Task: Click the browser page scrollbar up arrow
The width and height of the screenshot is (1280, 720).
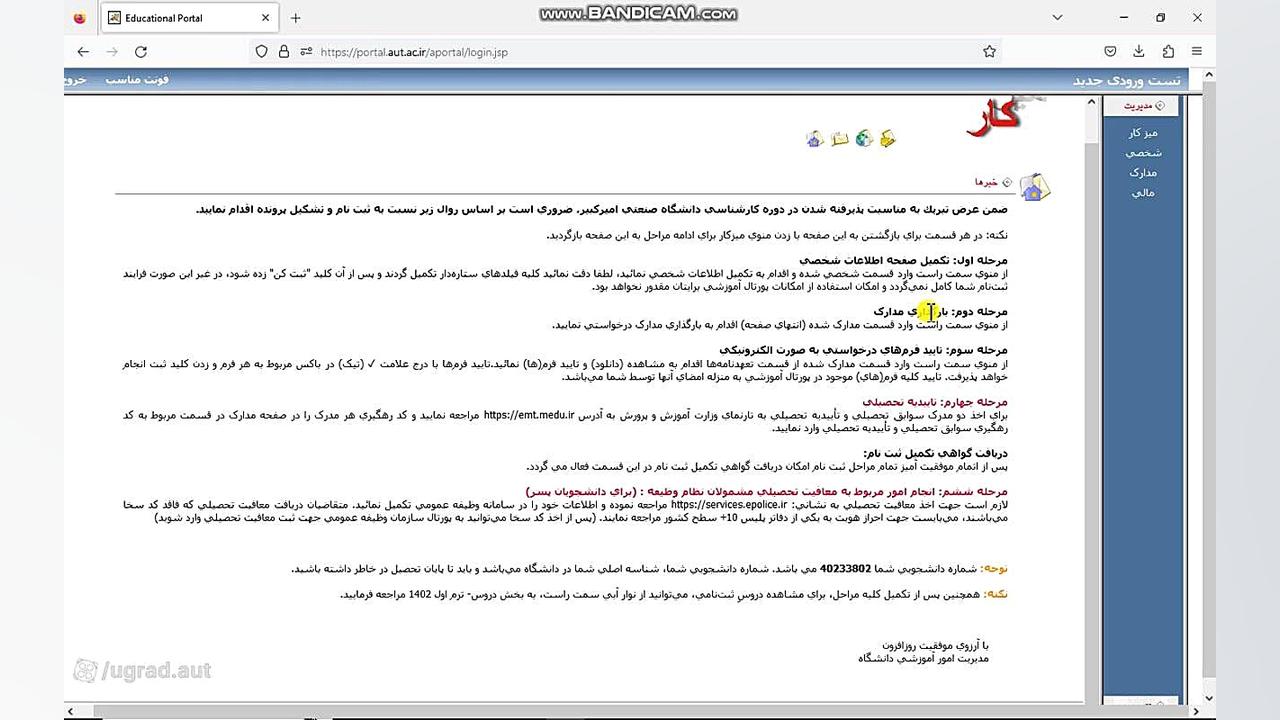Action: [x=1210, y=75]
